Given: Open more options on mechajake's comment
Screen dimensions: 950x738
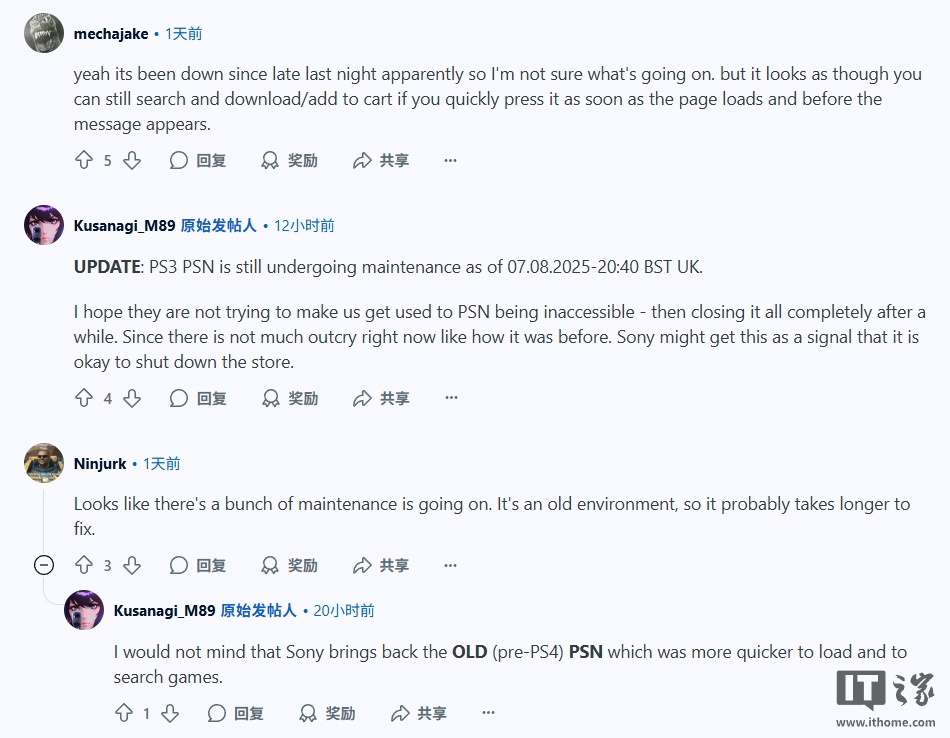Looking at the screenshot, I should [450, 160].
